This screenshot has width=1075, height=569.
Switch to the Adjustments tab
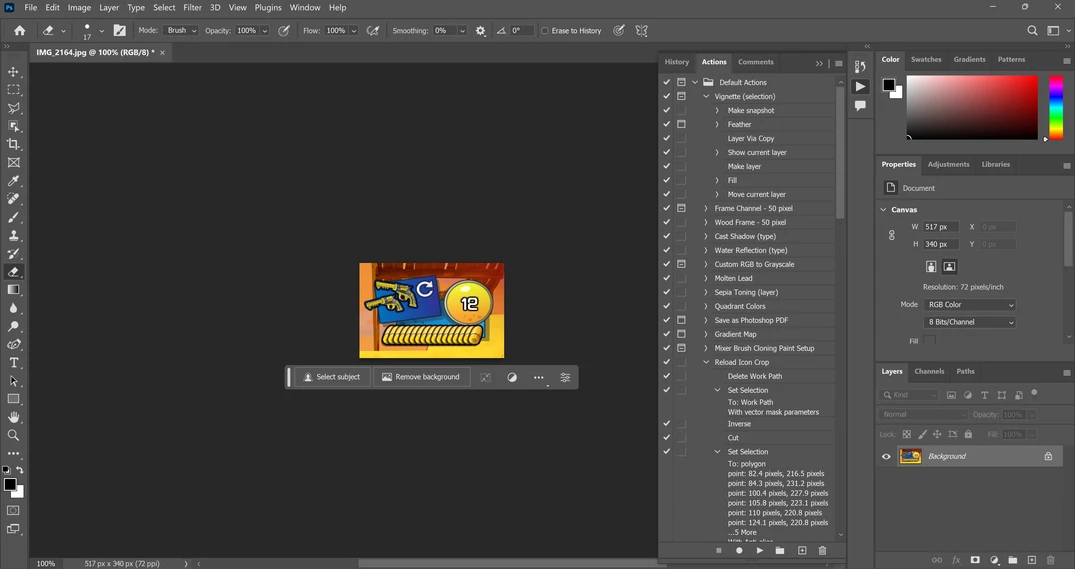click(x=948, y=165)
